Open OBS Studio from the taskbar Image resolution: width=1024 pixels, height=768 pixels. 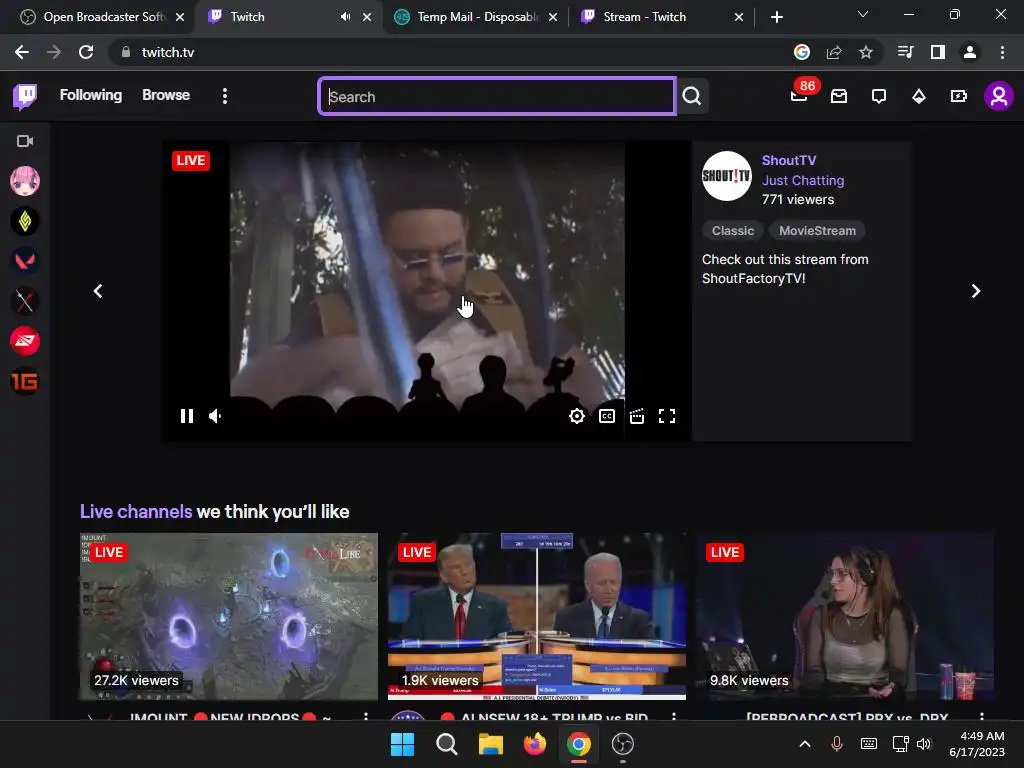623,744
